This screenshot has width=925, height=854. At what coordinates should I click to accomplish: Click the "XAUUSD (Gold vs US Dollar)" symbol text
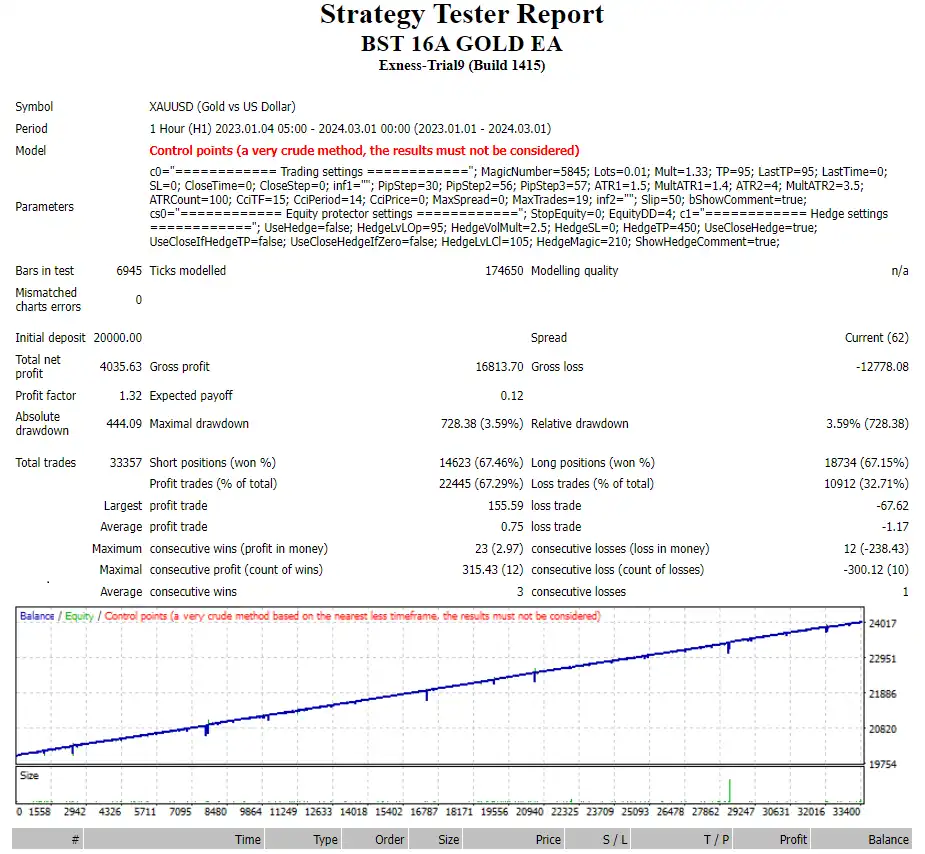[222, 107]
